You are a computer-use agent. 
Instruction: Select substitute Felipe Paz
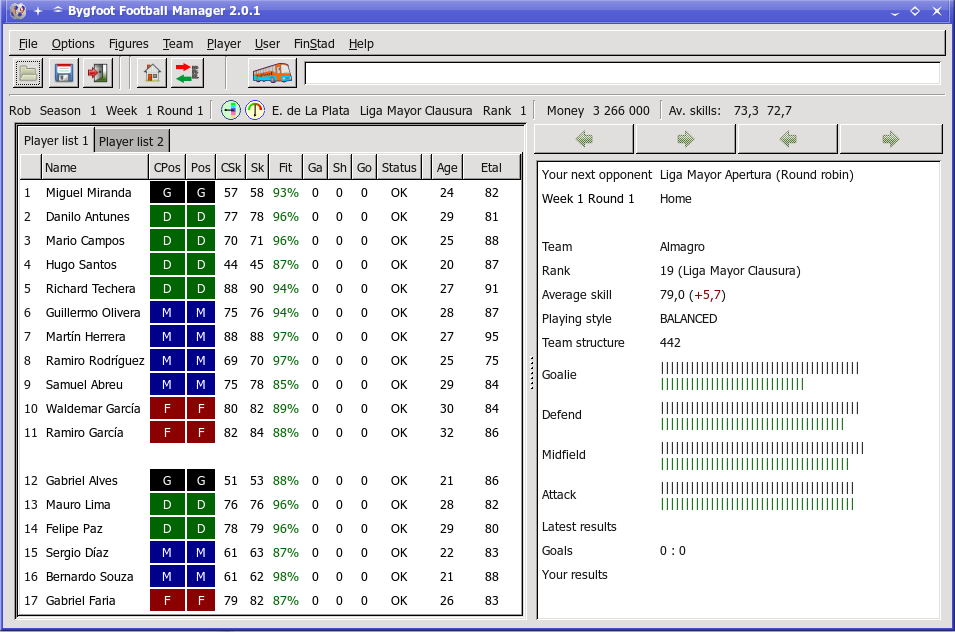pyautogui.click(x=271, y=529)
